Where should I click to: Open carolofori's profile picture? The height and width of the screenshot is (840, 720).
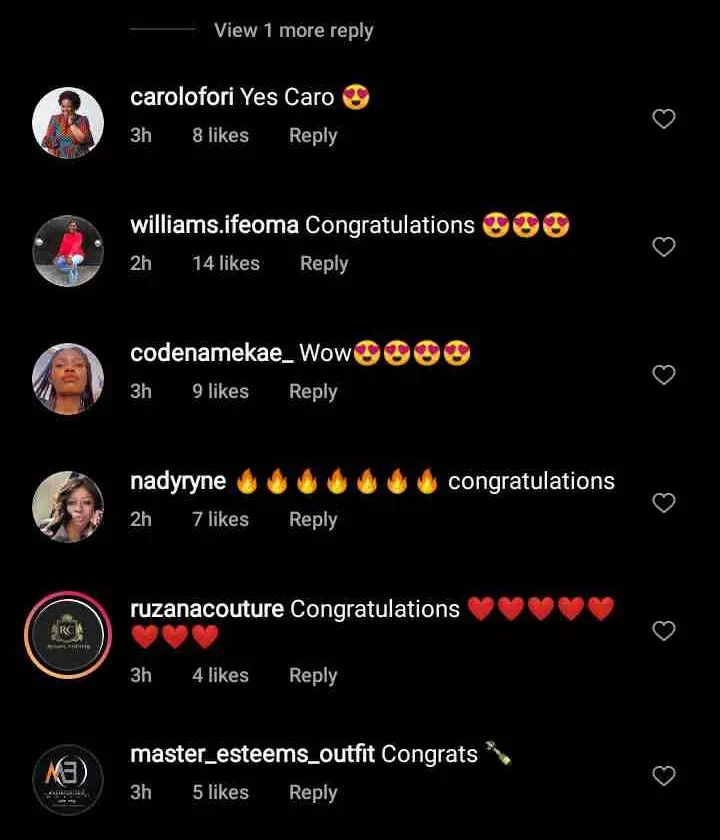pos(68,123)
